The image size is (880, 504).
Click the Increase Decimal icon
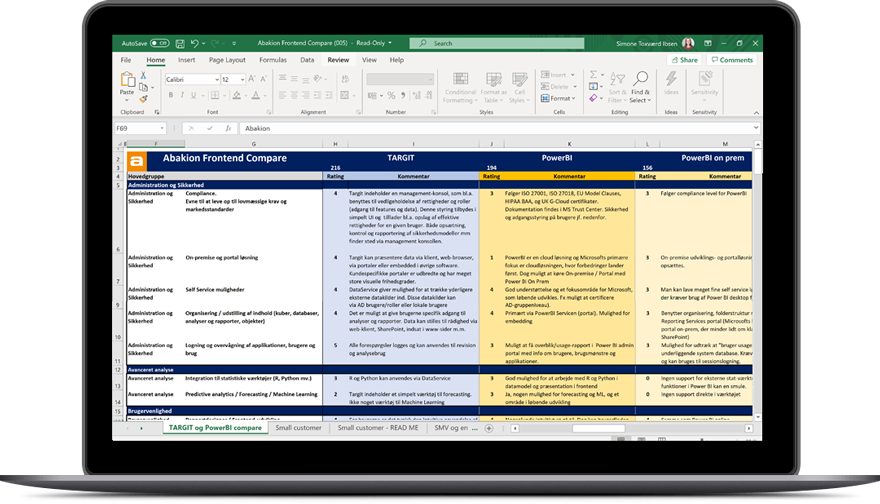(x=416, y=95)
